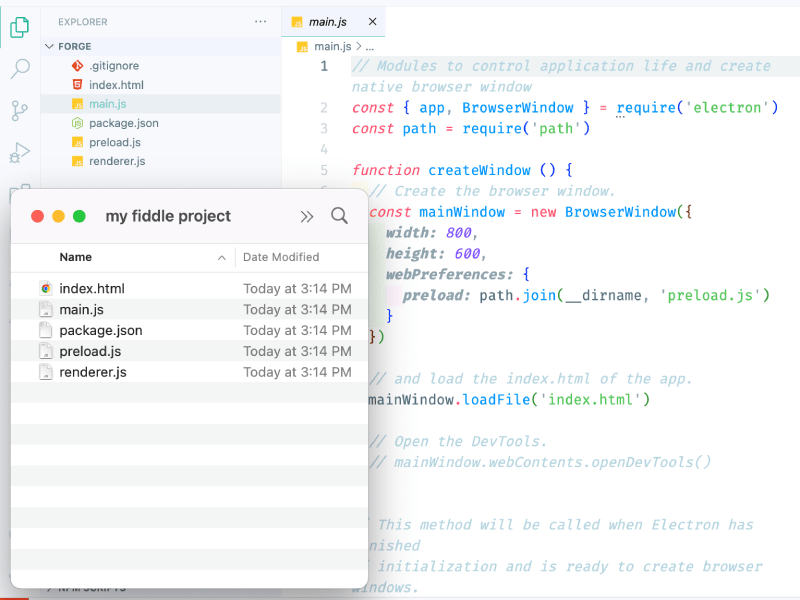Viewport: 800px width, 600px height.
Task: Open .gitignore in the Explorer tree
Action: [x=113, y=66]
